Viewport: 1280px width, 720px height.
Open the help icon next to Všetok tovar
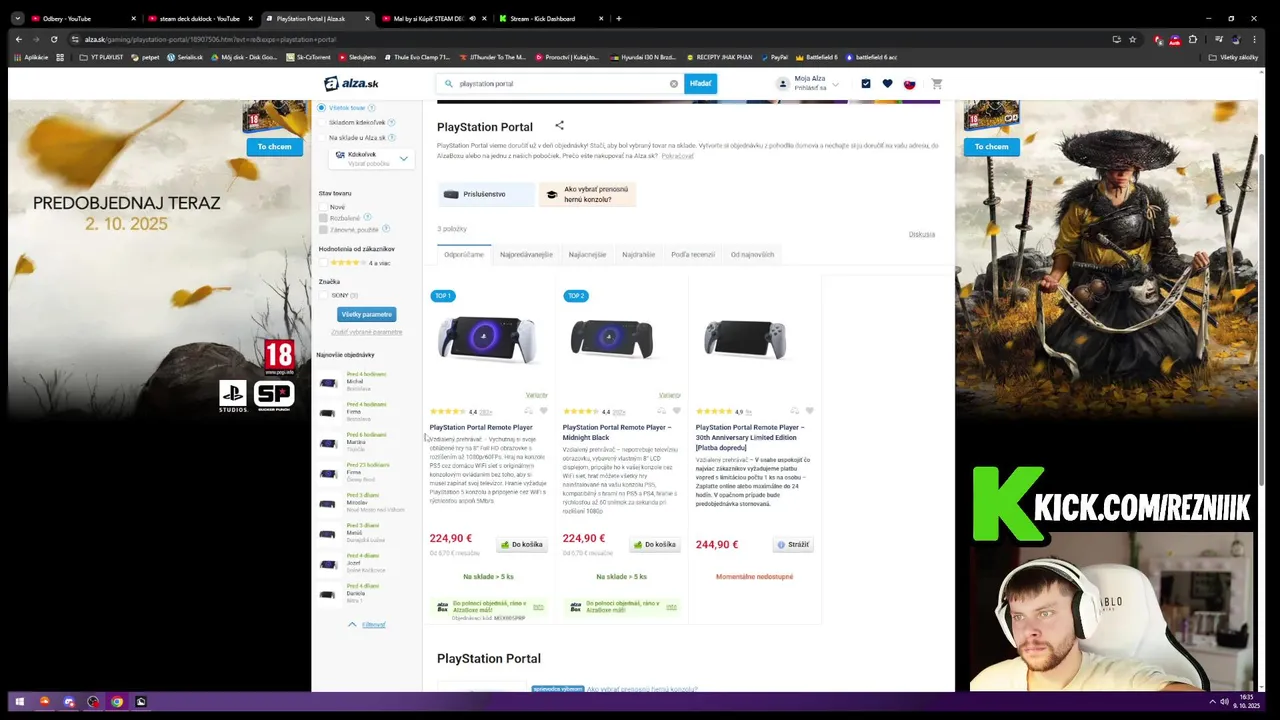click(x=372, y=107)
